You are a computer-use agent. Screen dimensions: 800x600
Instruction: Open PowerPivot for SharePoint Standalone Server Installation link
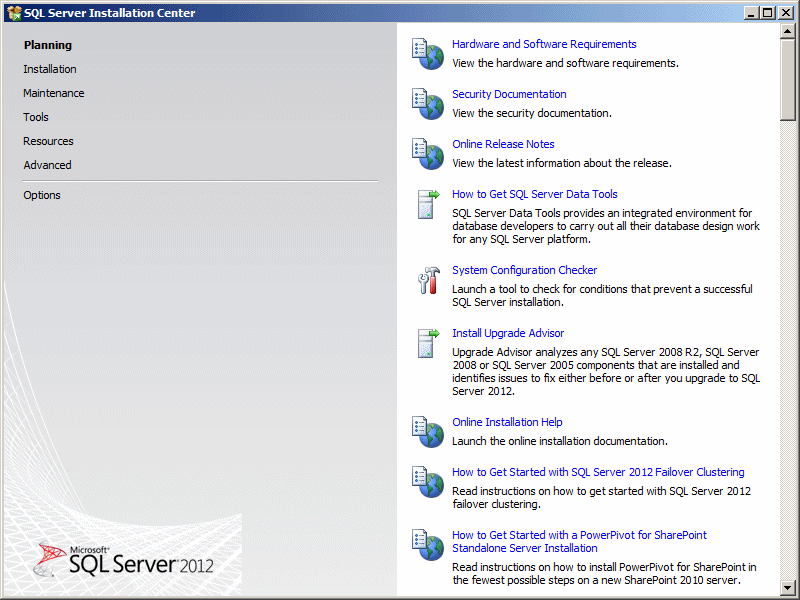(579, 541)
